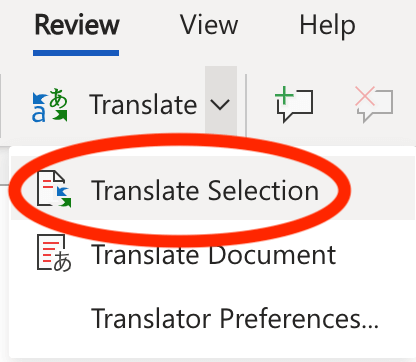Viewport: 416px width, 362px height.
Task: Open the Help tab
Action: 327,25
